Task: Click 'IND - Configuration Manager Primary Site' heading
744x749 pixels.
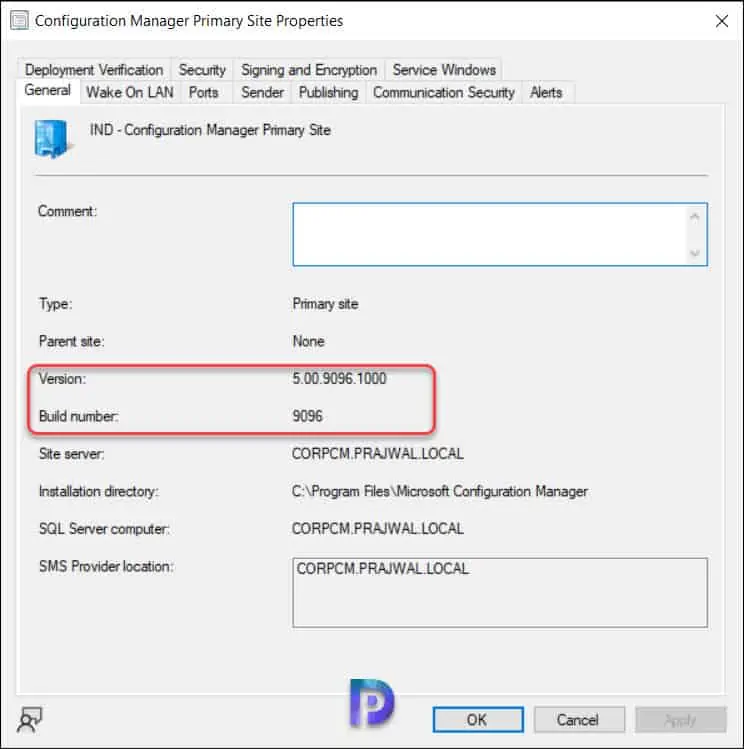Action: tap(211, 130)
